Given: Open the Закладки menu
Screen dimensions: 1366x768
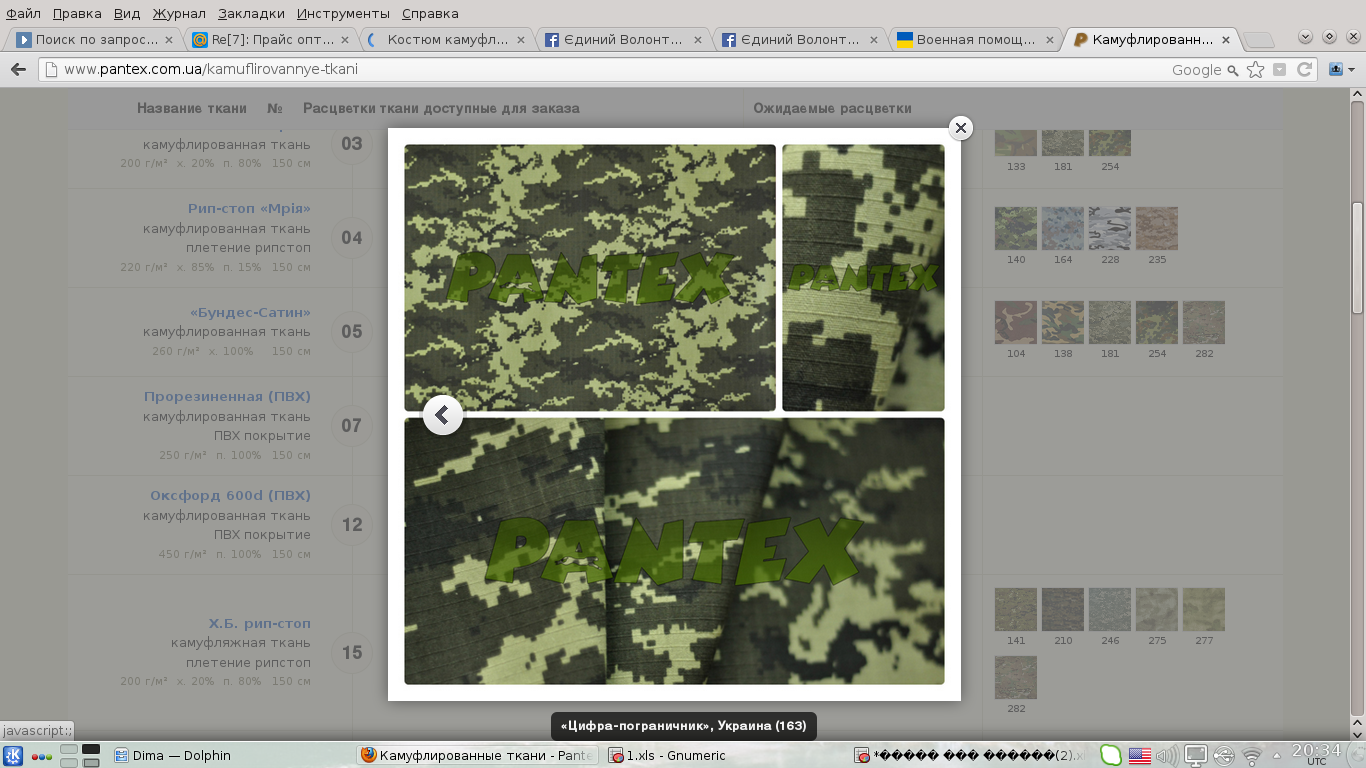Looking at the screenshot, I should tap(251, 13).
